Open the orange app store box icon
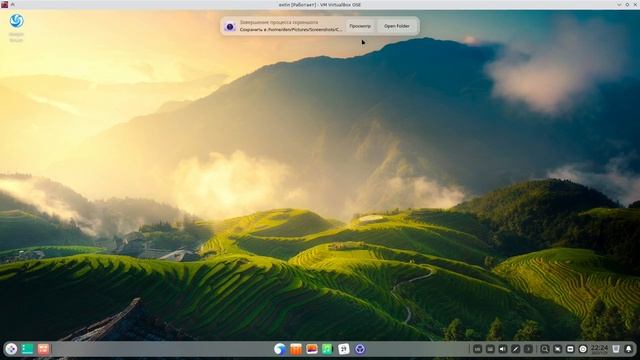The image size is (640, 360). [x=296, y=349]
